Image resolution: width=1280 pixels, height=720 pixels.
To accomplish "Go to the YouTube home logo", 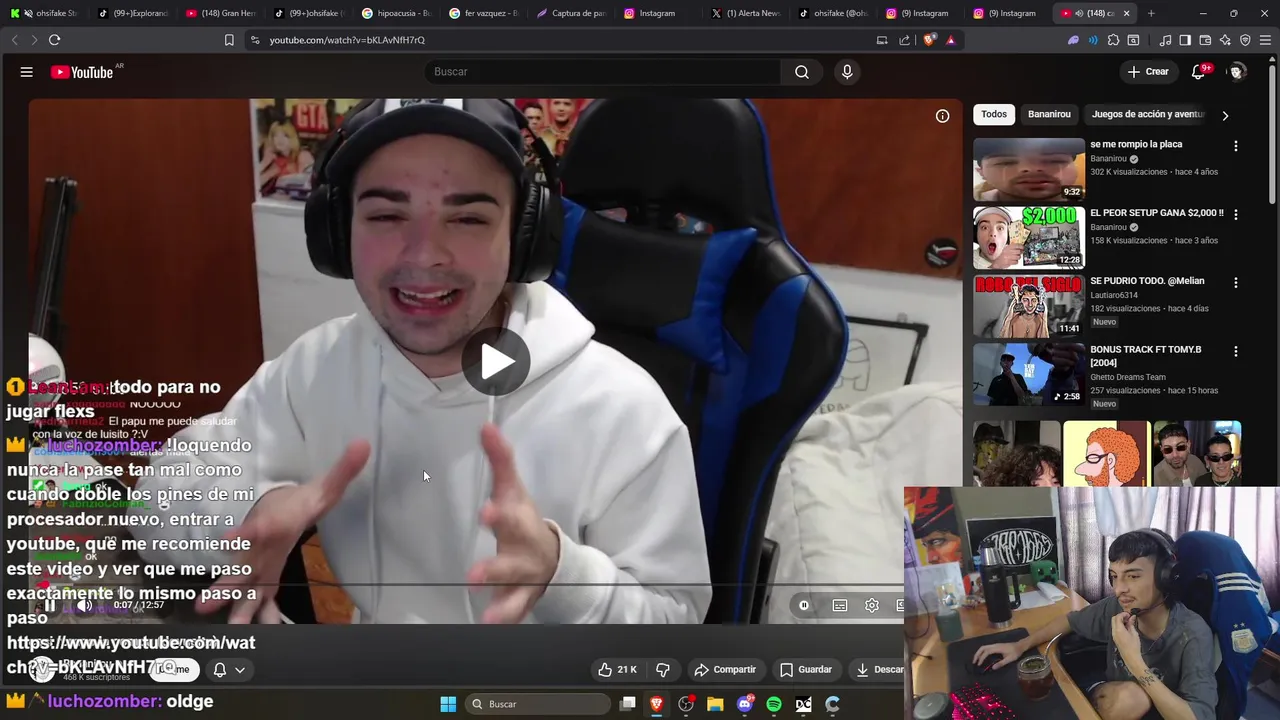I will coord(82,72).
